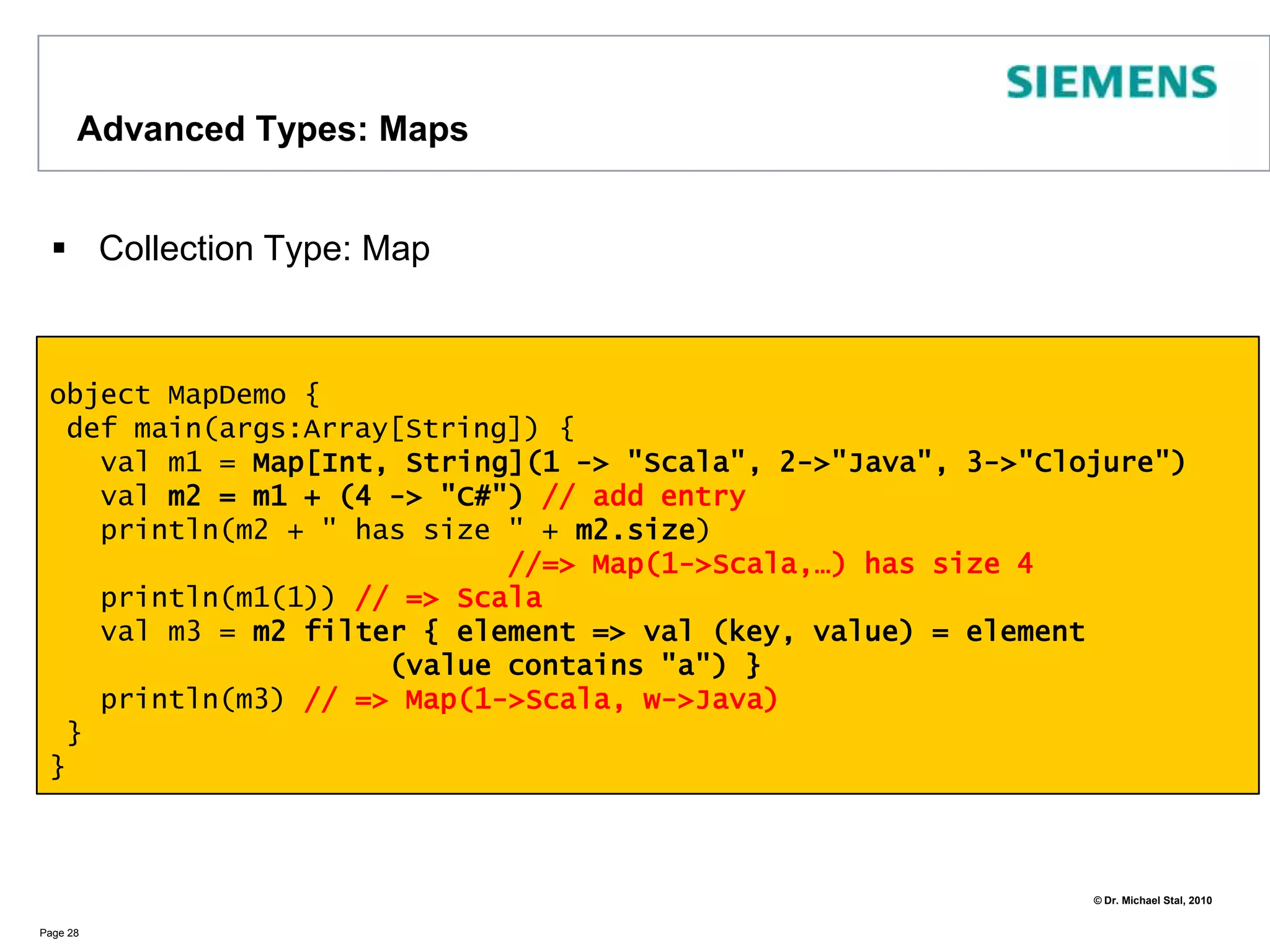Click the val m2 = m1 + (4 -> "C#") code

tap(312, 496)
